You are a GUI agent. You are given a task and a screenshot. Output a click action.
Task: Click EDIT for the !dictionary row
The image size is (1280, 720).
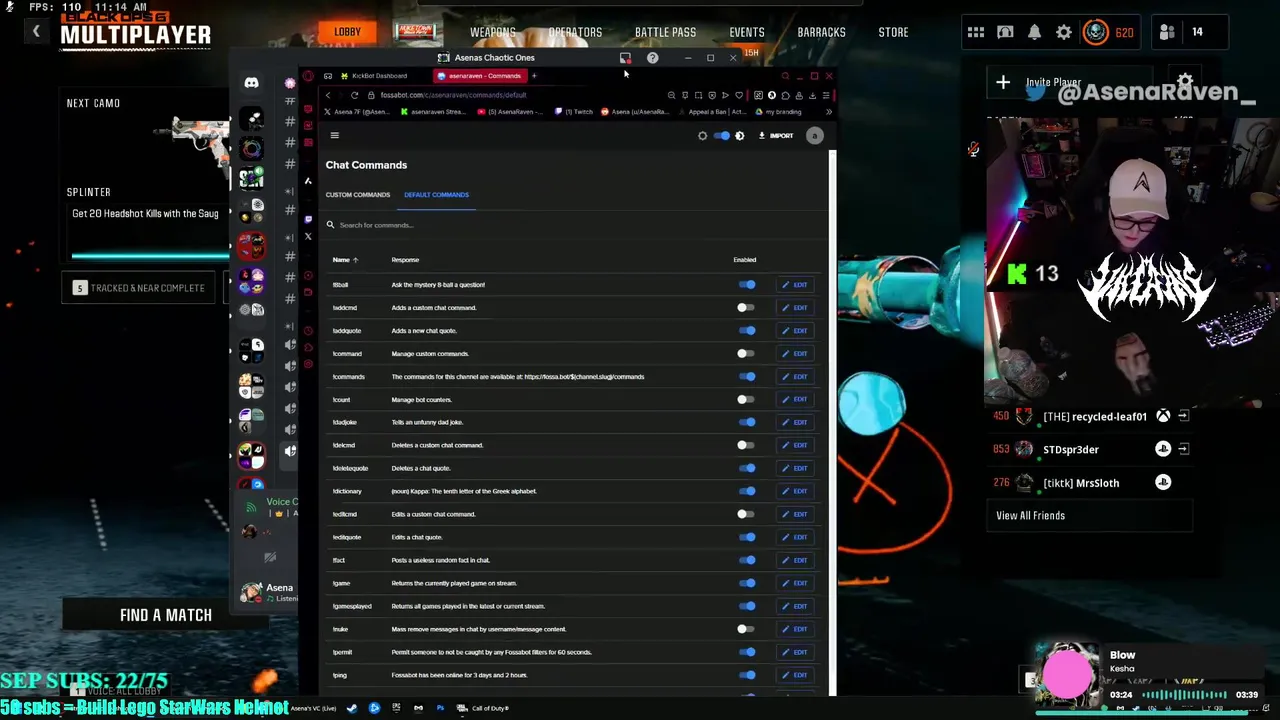coord(795,491)
